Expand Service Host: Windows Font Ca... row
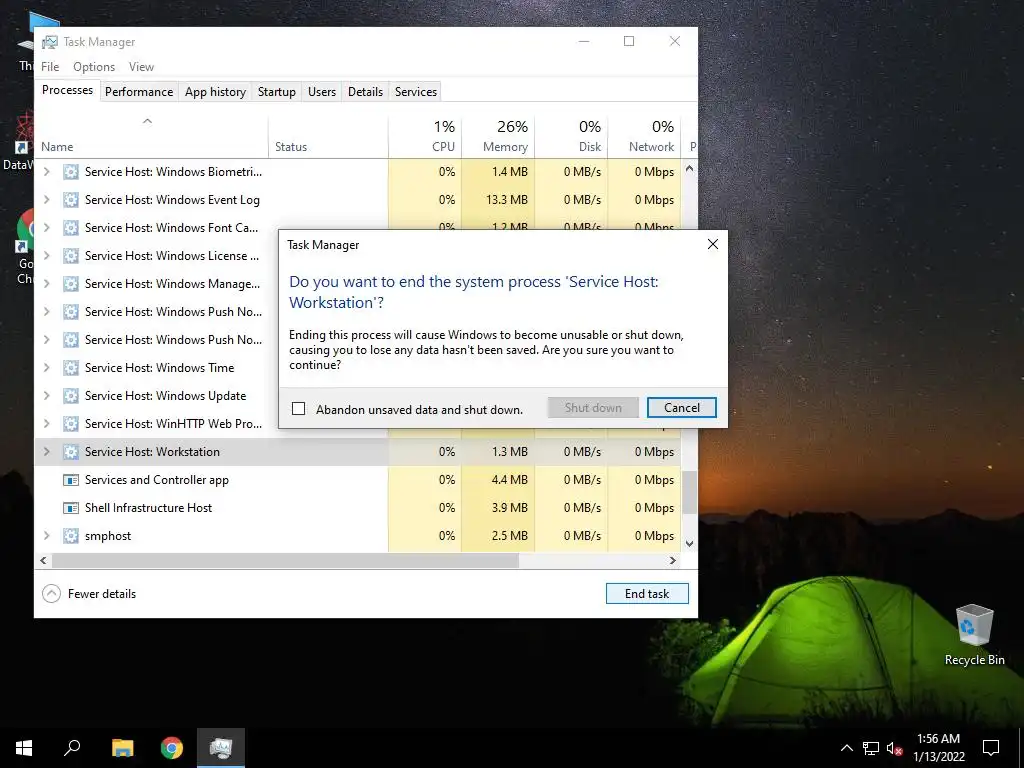Screen dimensions: 1024x768 tap(46, 228)
